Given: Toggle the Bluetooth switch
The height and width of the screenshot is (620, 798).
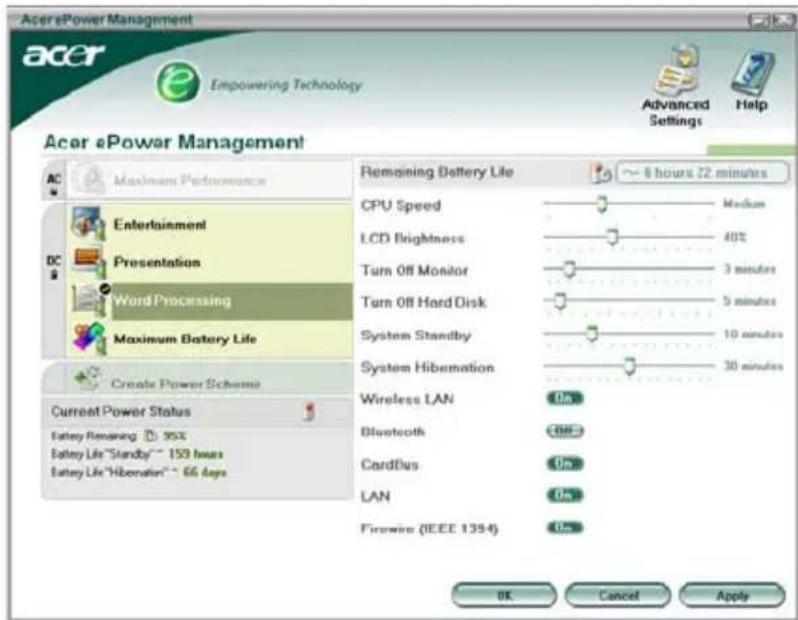Looking at the screenshot, I should [x=565, y=431].
